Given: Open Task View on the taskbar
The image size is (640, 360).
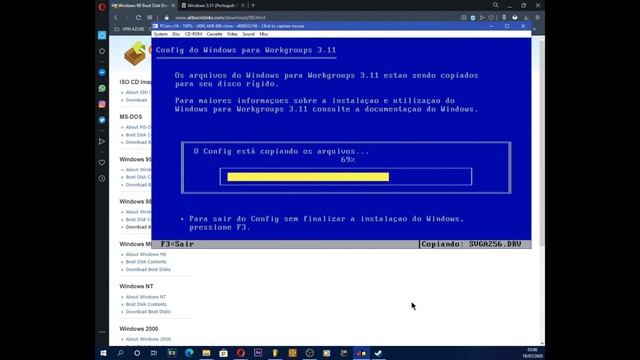Looking at the screenshot, I should coord(154,353).
